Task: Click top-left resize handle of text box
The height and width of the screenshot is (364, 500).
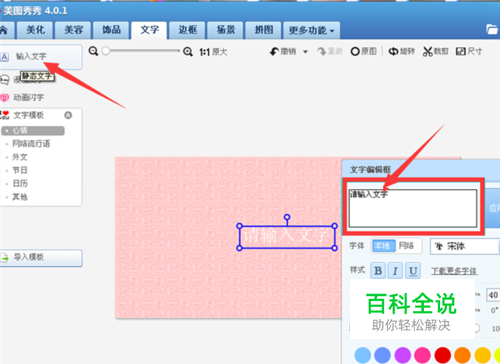Action: (239, 226)
